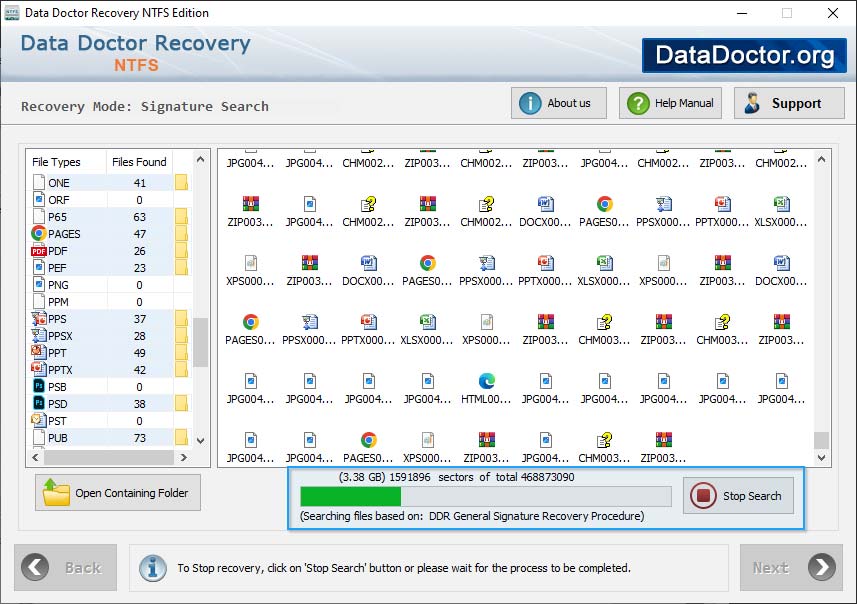Open the folder icon in the PSD row

(181, 403)
